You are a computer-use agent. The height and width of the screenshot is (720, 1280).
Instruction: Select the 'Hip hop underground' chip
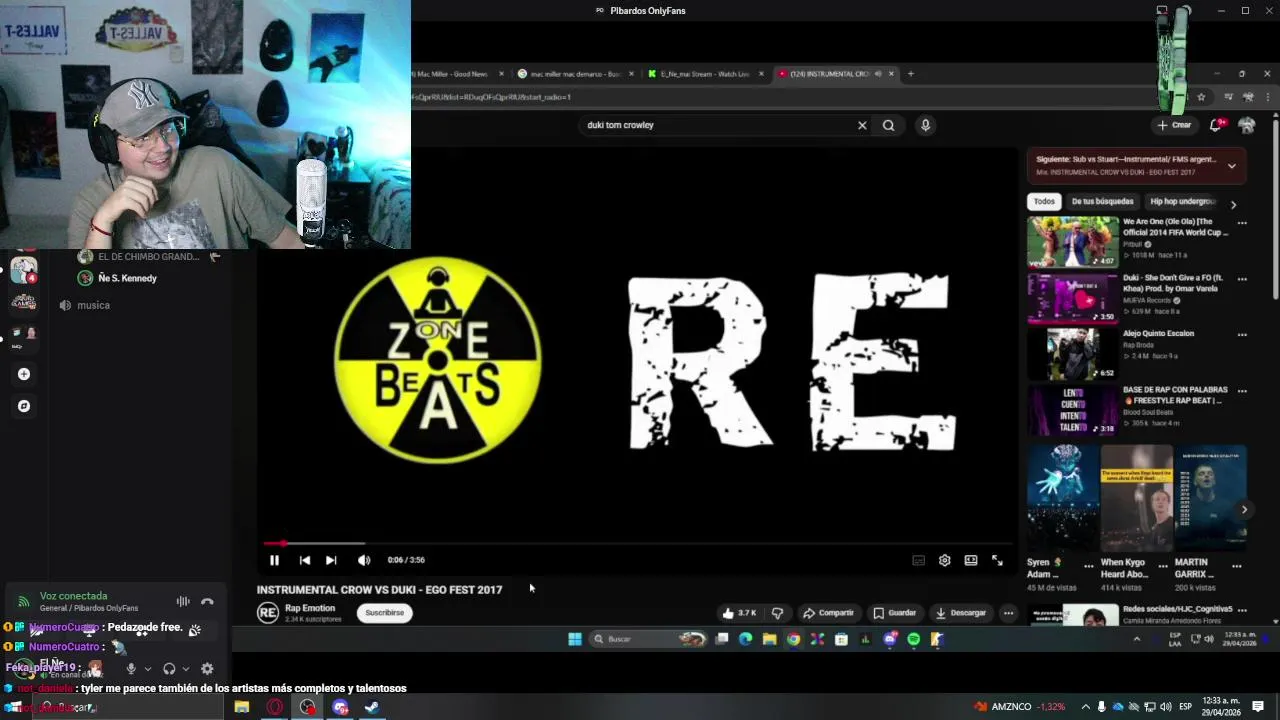point(1183,201)
